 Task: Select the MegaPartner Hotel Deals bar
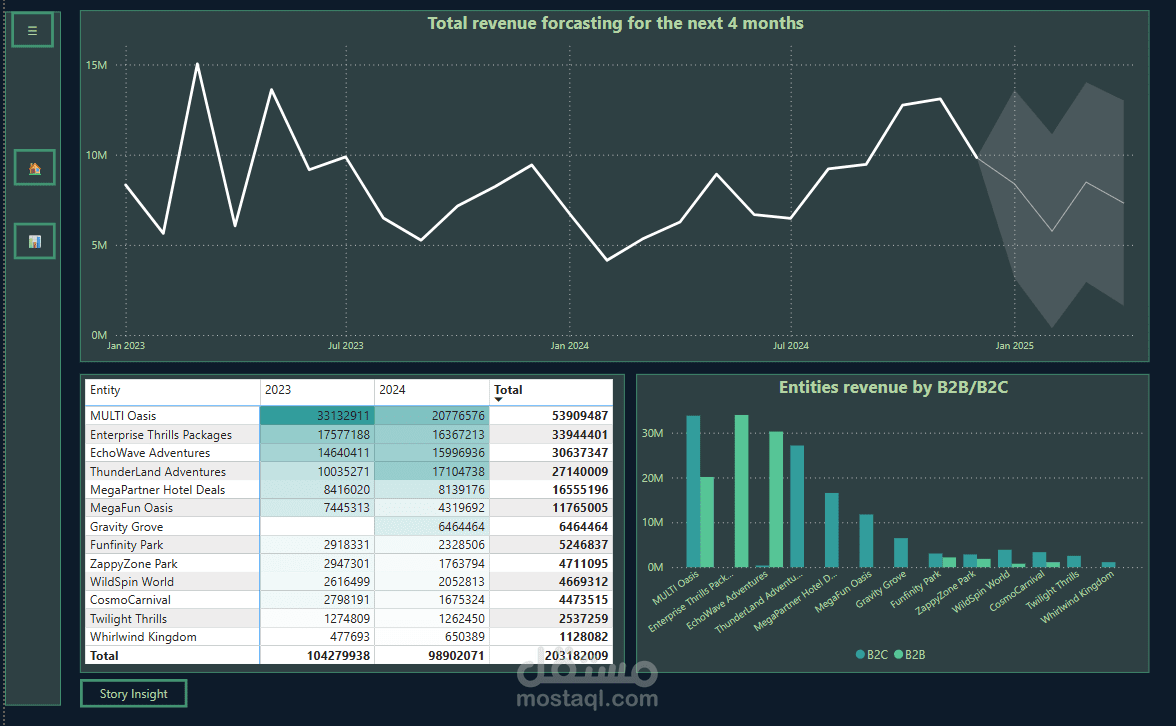(832, 530)
